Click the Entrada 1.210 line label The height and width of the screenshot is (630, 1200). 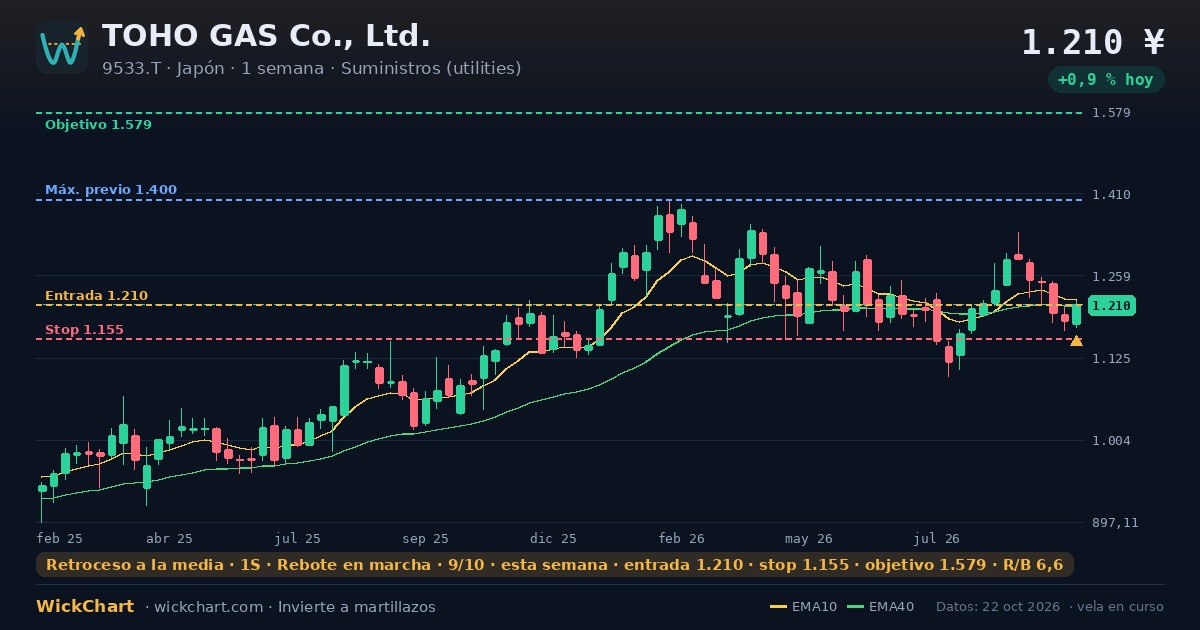(x=96, y=296)
